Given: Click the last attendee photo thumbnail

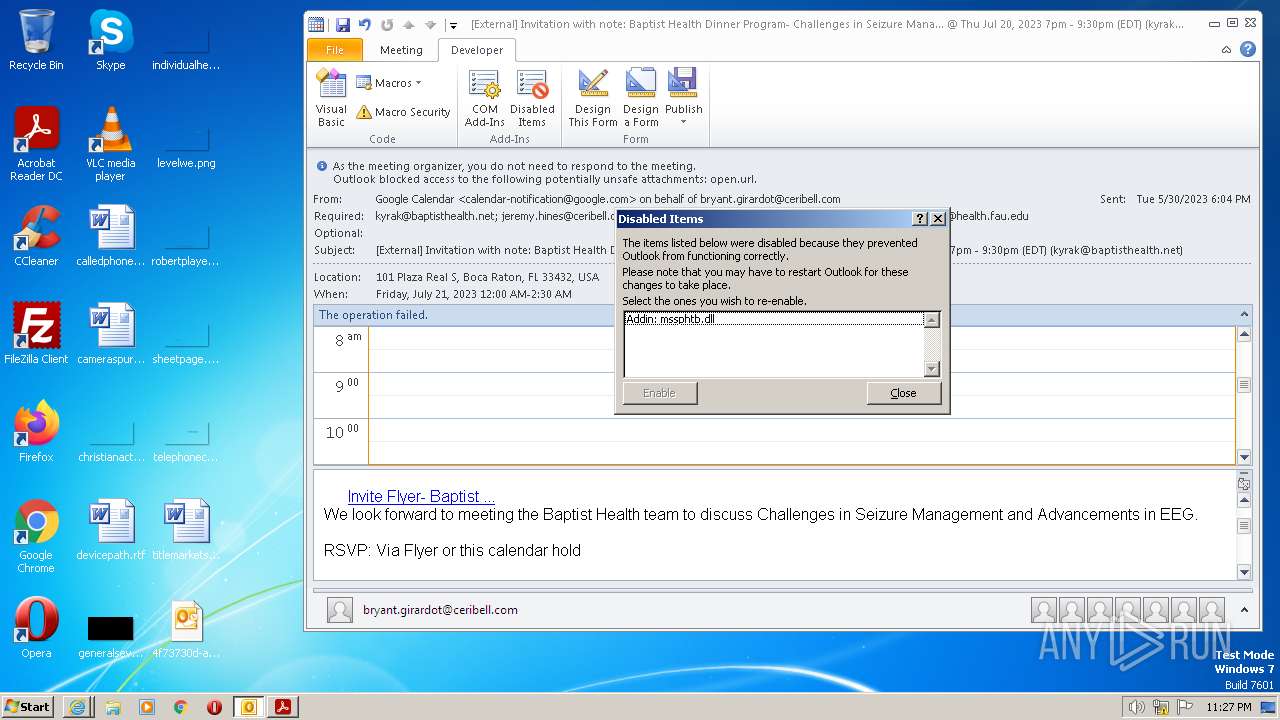Looking at the screenshot, I should [x=1212, y=610].
